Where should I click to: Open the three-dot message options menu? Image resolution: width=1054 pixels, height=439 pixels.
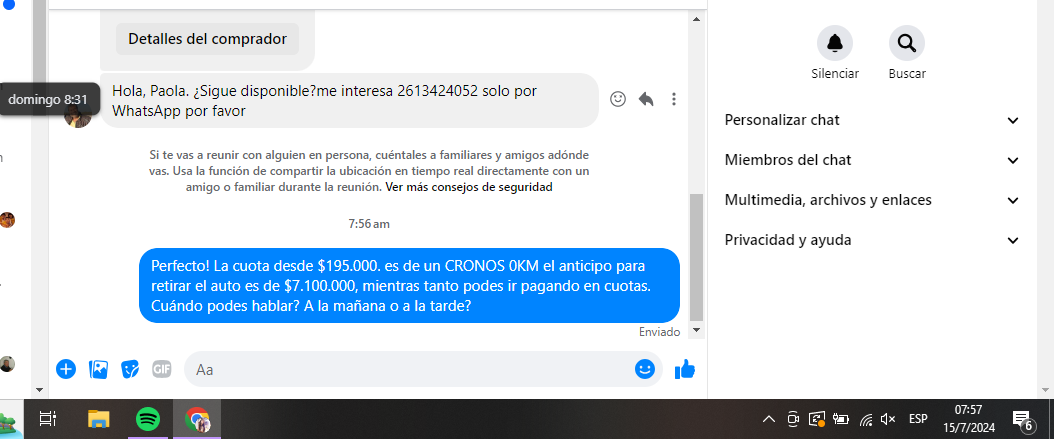(674, 99)
